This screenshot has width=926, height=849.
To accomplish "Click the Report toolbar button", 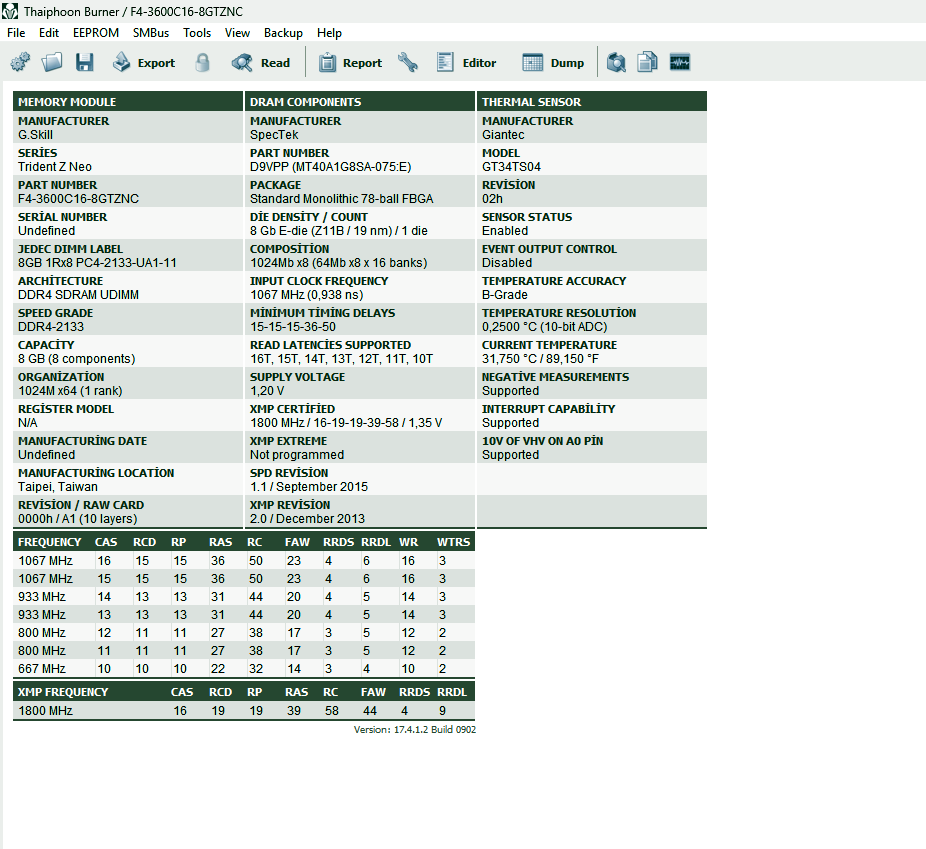I will 351,63.
